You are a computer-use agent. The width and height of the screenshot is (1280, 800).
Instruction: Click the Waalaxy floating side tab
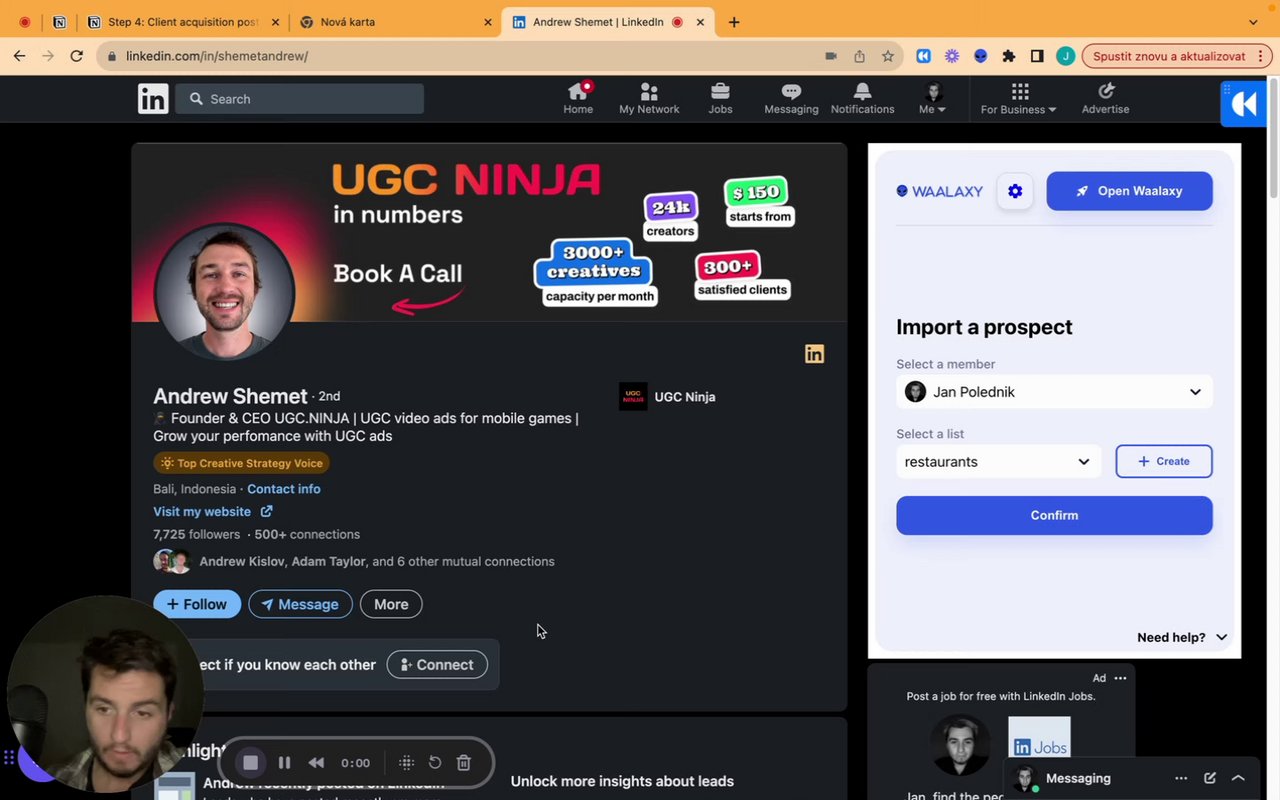coord(1243,104)
